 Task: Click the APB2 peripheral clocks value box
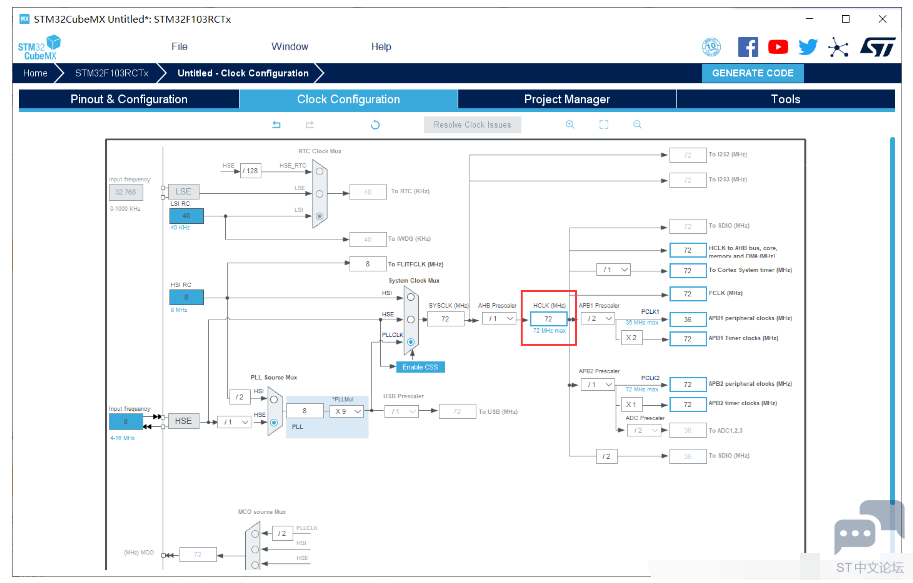point(688,384)
